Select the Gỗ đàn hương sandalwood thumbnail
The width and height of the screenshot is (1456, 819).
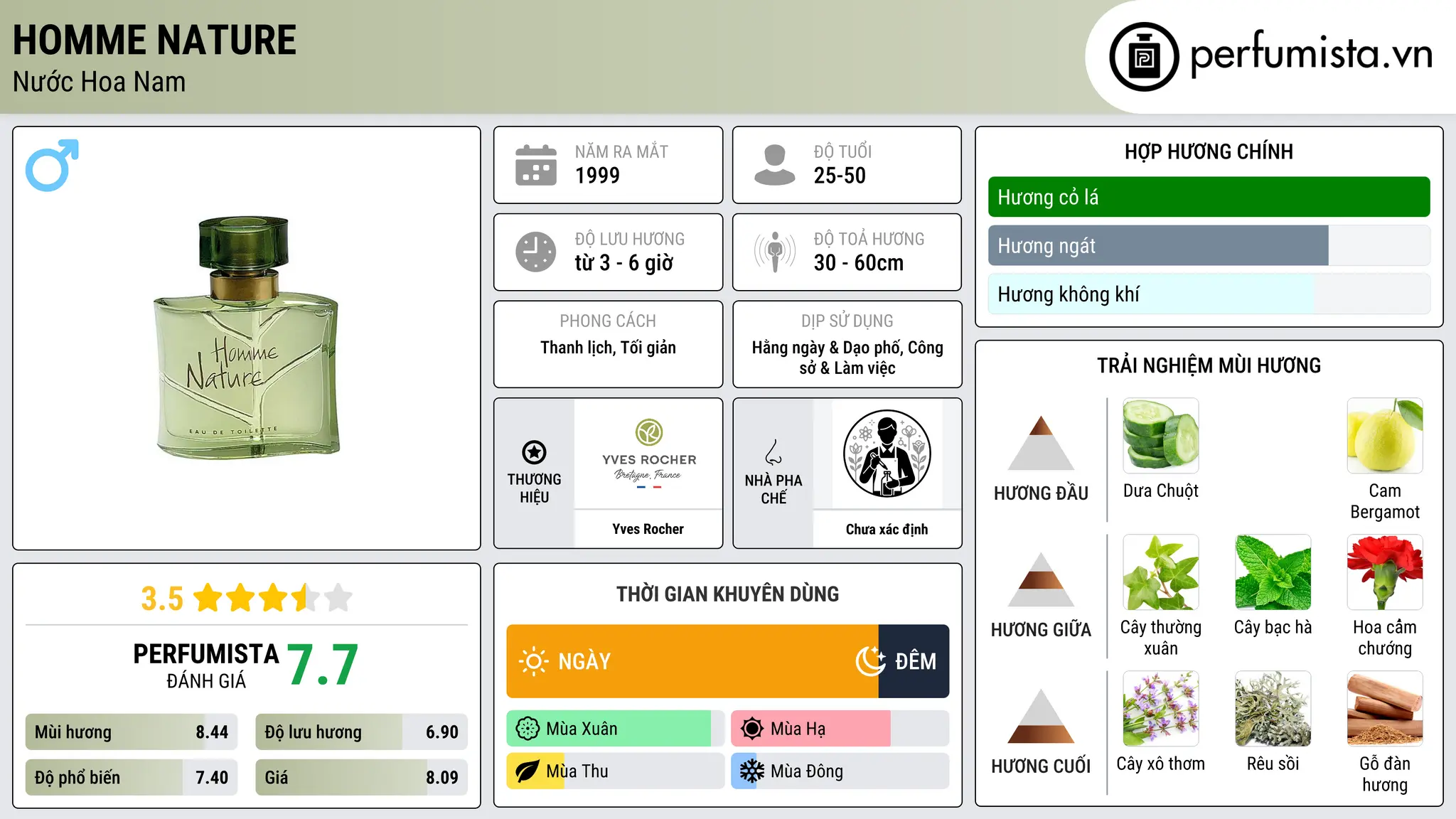[1385, 709]
